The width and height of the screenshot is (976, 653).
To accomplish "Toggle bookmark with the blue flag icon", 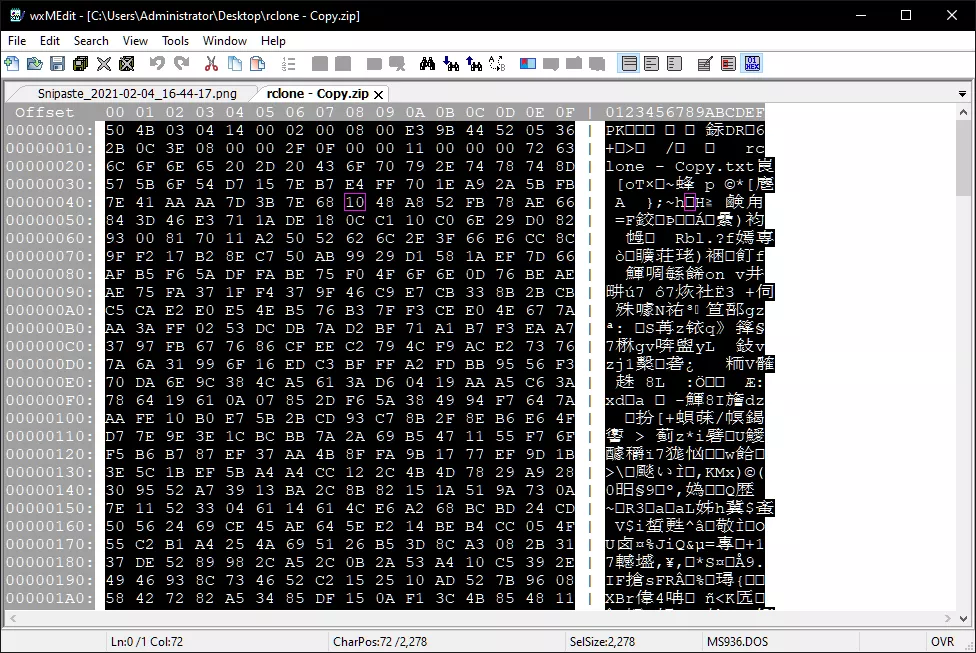I will point(528,63).
